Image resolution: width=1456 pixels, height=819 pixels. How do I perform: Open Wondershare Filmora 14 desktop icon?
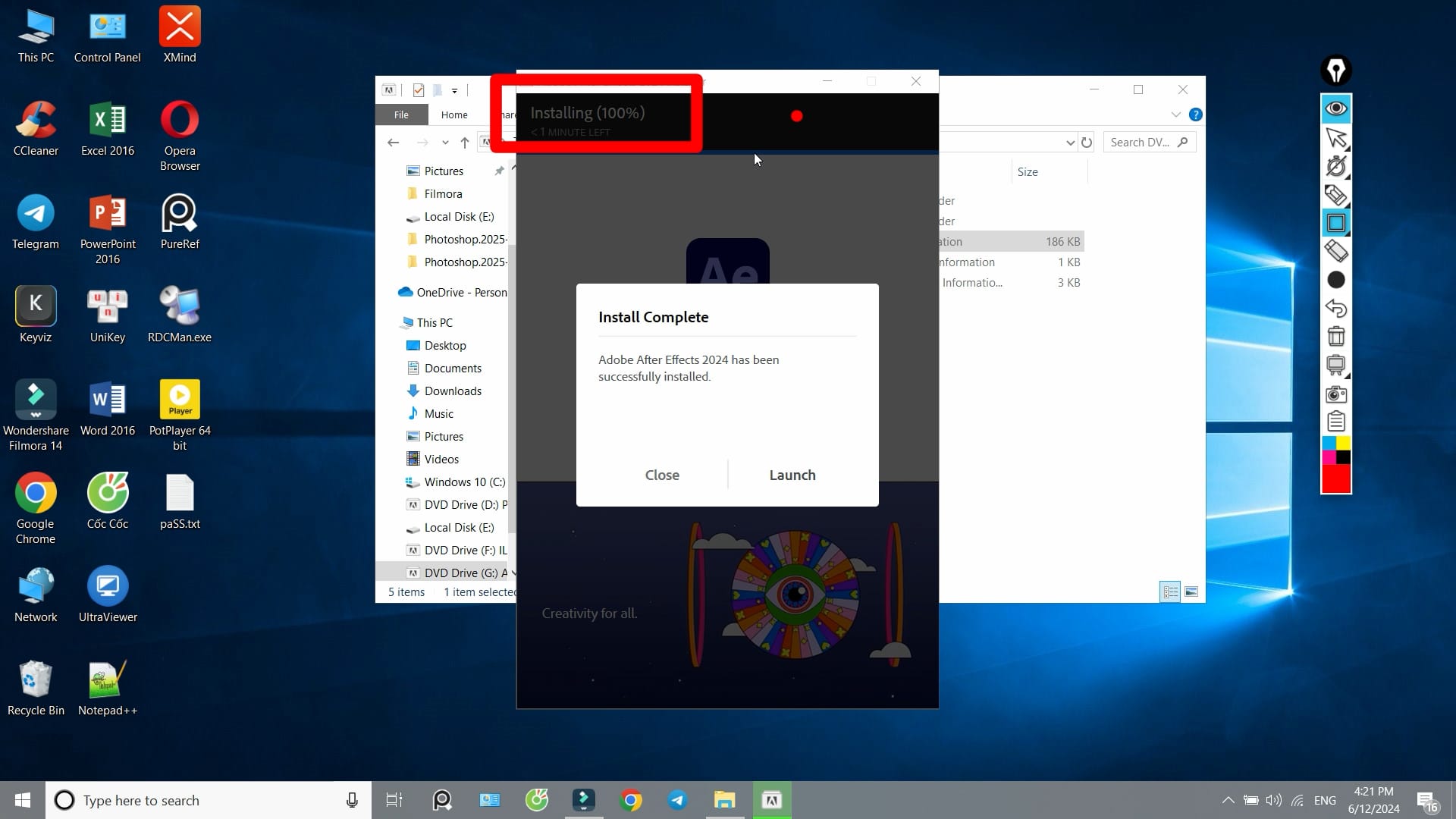(x=36, y=416)
